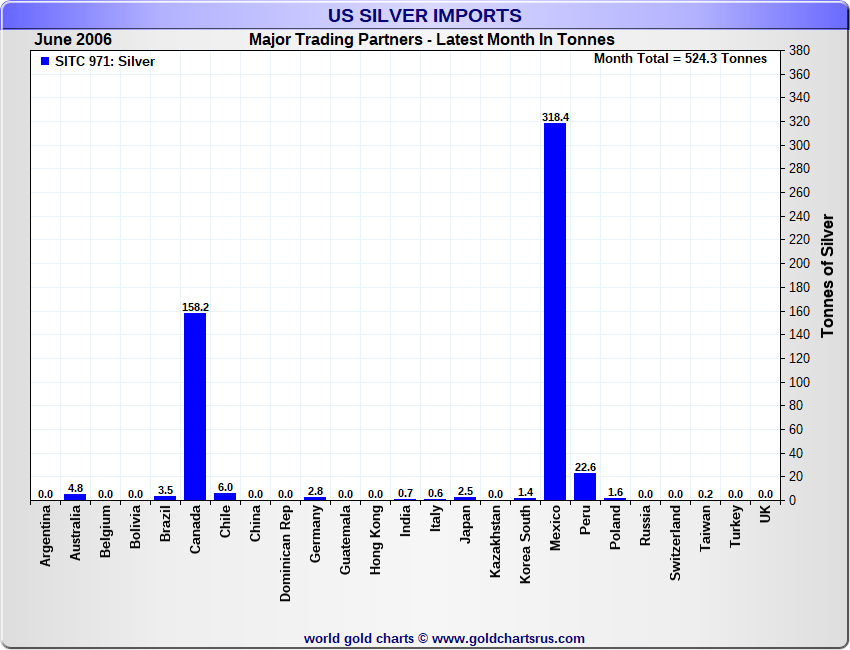Click the Mexico bar in chart
Viewport: 850px width, 650px height.
(x=555, y=311)
